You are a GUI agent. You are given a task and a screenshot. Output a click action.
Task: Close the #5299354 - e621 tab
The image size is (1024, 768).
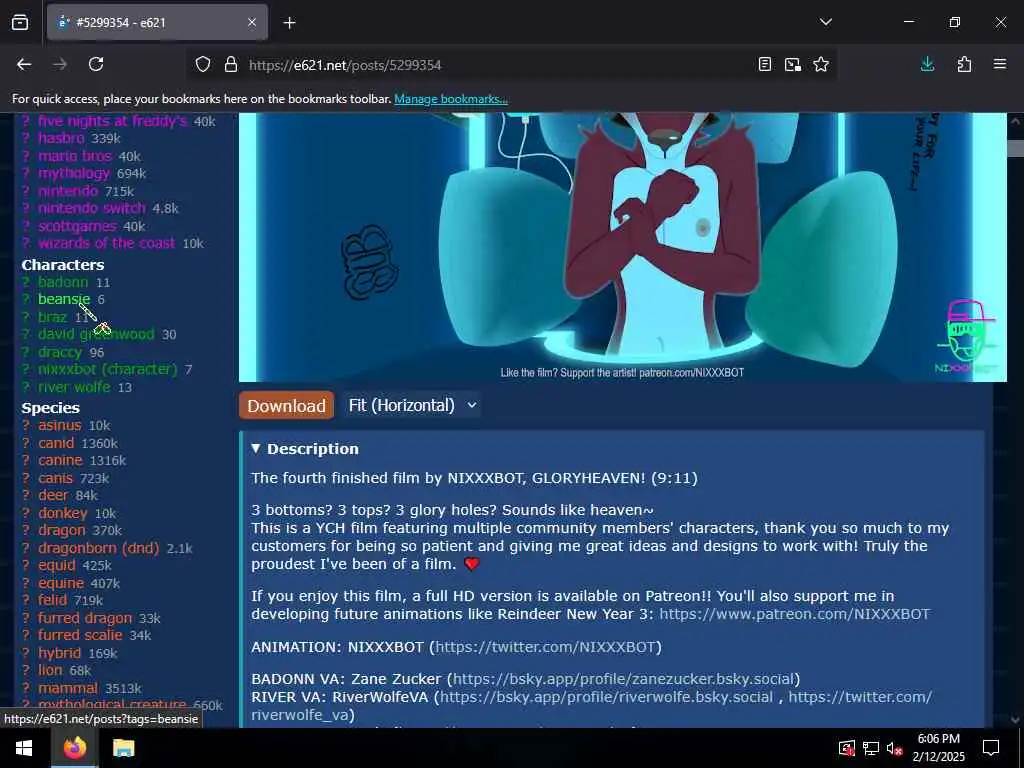[252, 22]
